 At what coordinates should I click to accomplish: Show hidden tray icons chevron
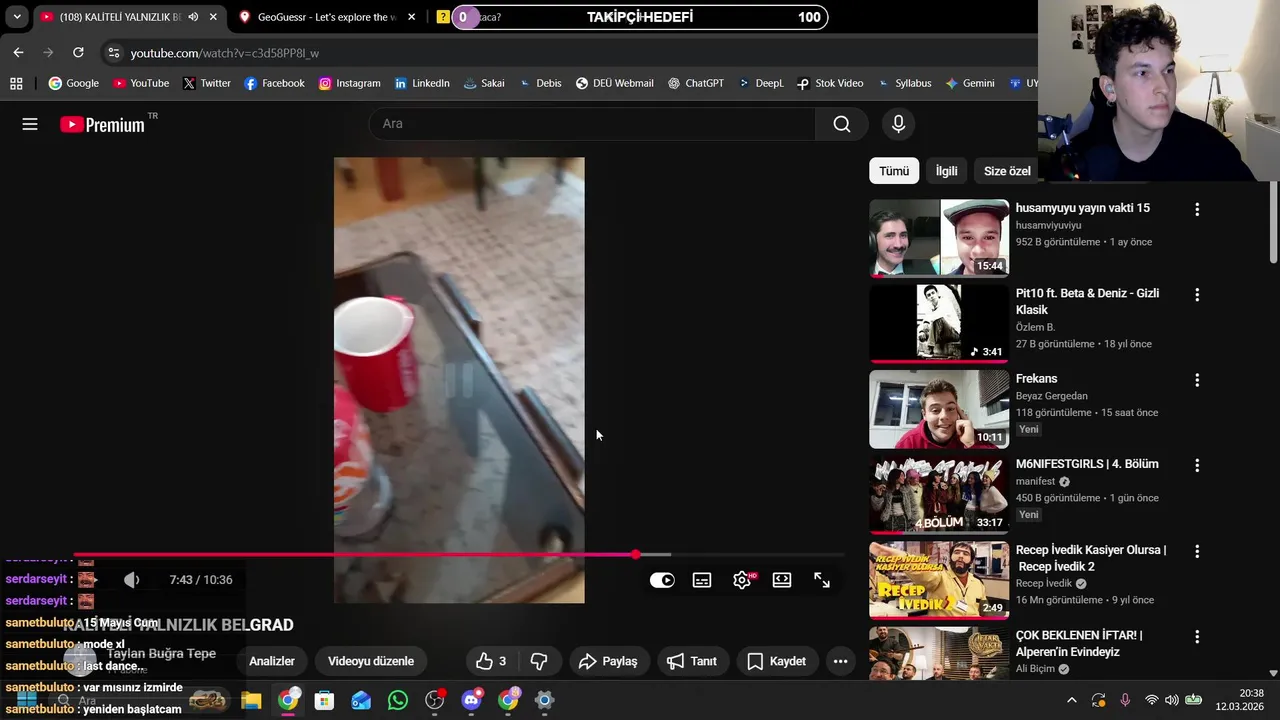[x=1072, y=700]
